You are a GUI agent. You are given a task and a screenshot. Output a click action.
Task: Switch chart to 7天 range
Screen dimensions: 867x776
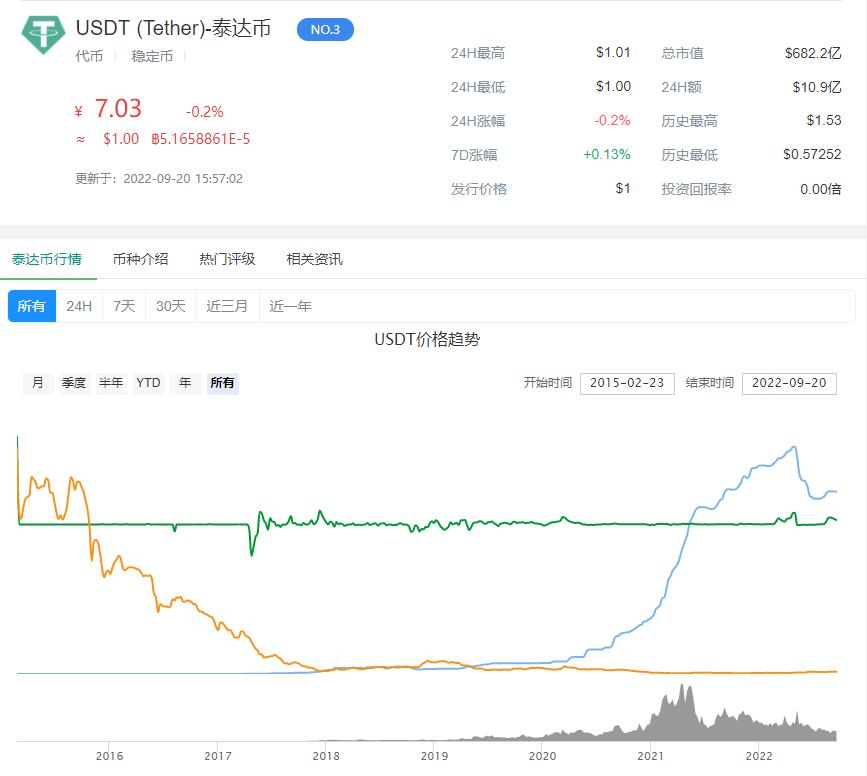tap(121, 306)
